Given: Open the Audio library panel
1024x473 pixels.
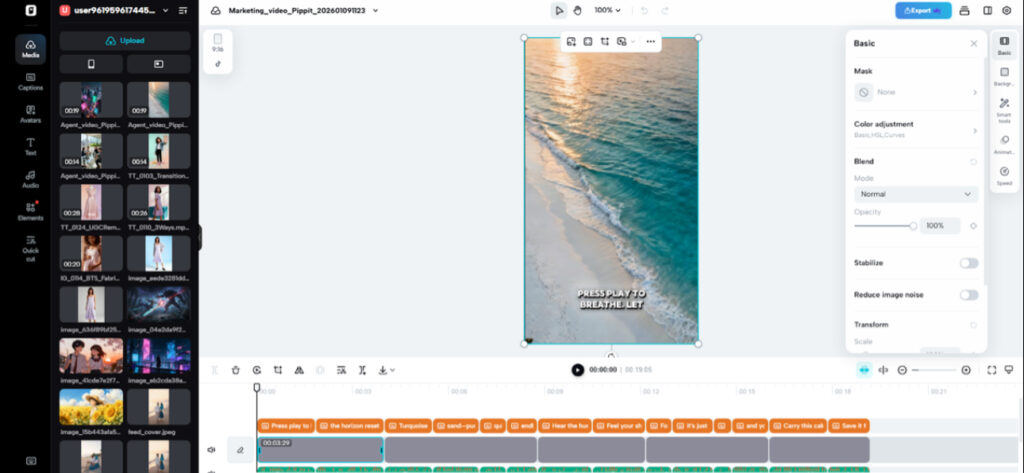Looking at the screenshot, I should pos(30,178).
